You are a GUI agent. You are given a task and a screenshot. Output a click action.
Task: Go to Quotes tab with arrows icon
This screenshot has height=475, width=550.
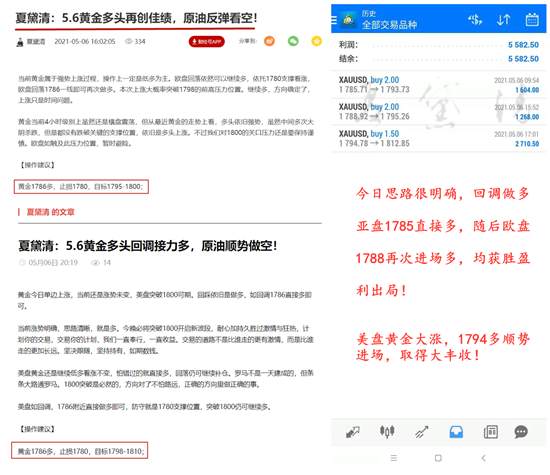pyautogui.click(x=353, y=432)
